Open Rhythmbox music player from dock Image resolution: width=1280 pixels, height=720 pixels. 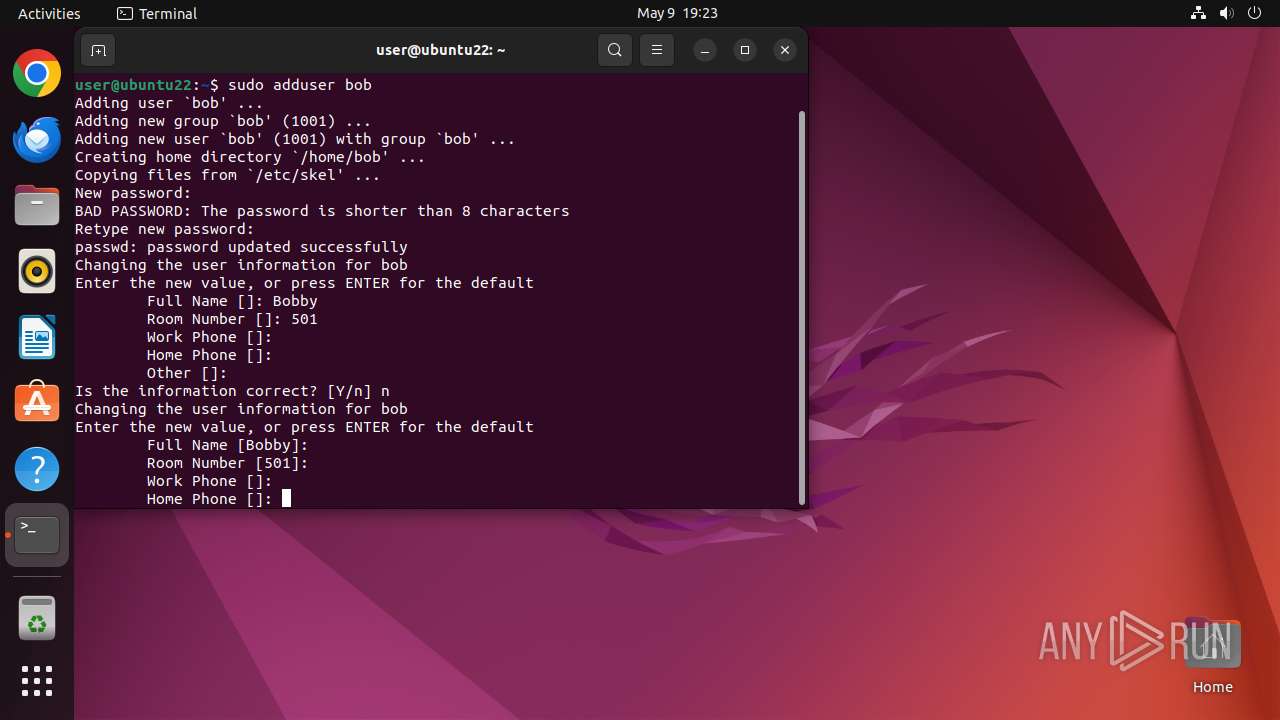(x=37, y=271)
